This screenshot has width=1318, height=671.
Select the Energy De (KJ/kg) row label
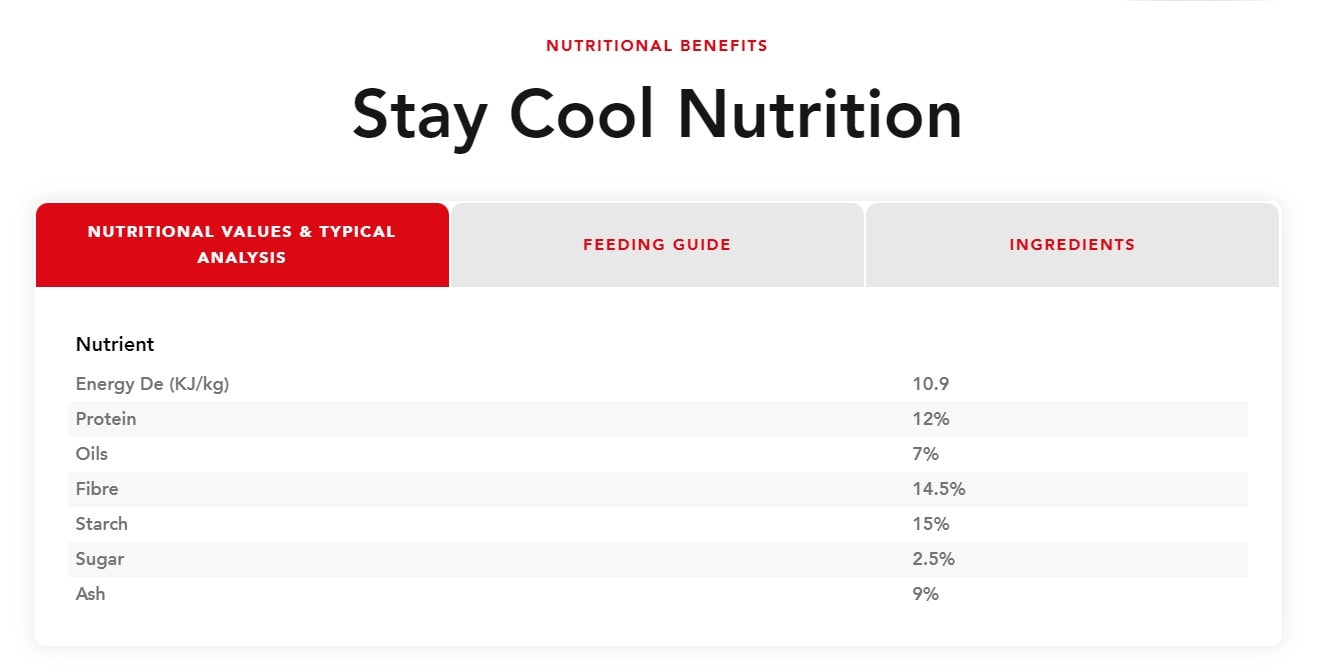pos(153,384)
